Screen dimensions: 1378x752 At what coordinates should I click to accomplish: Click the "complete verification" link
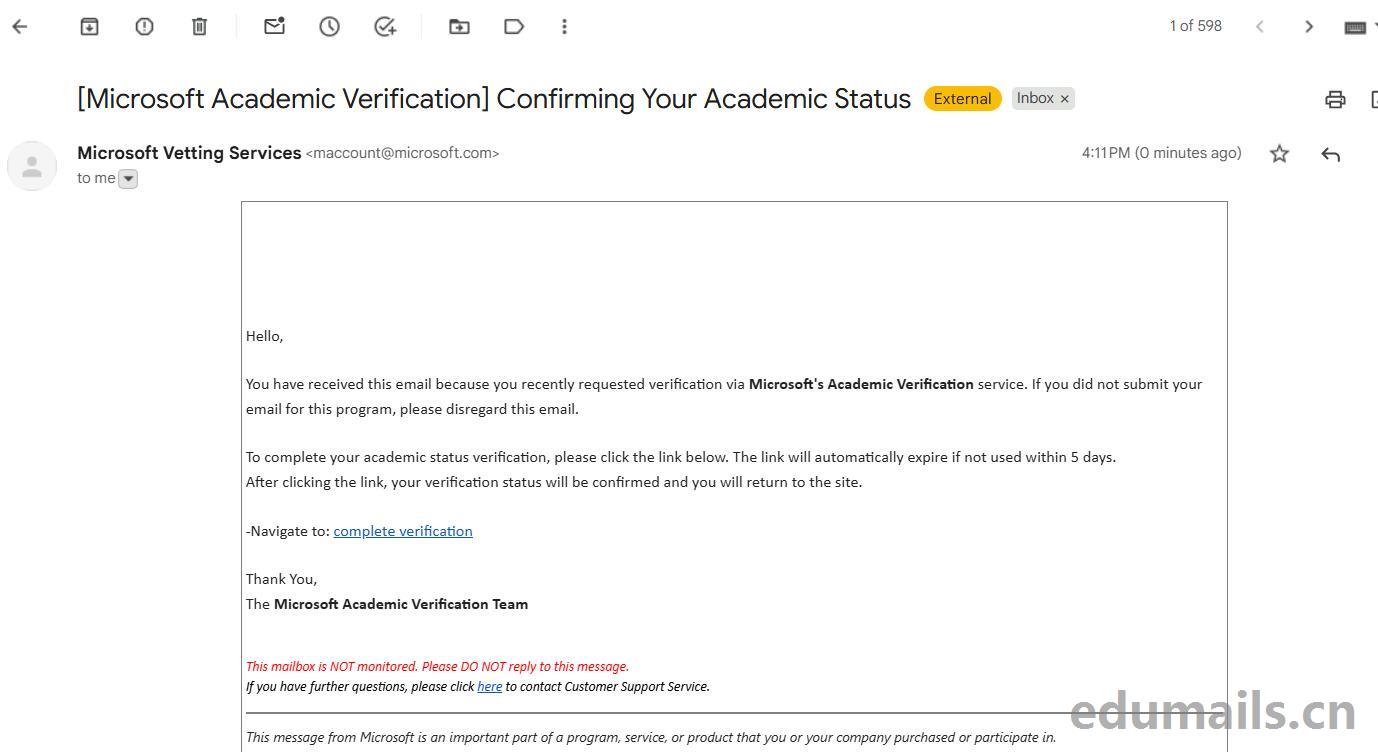click(403, 531)
